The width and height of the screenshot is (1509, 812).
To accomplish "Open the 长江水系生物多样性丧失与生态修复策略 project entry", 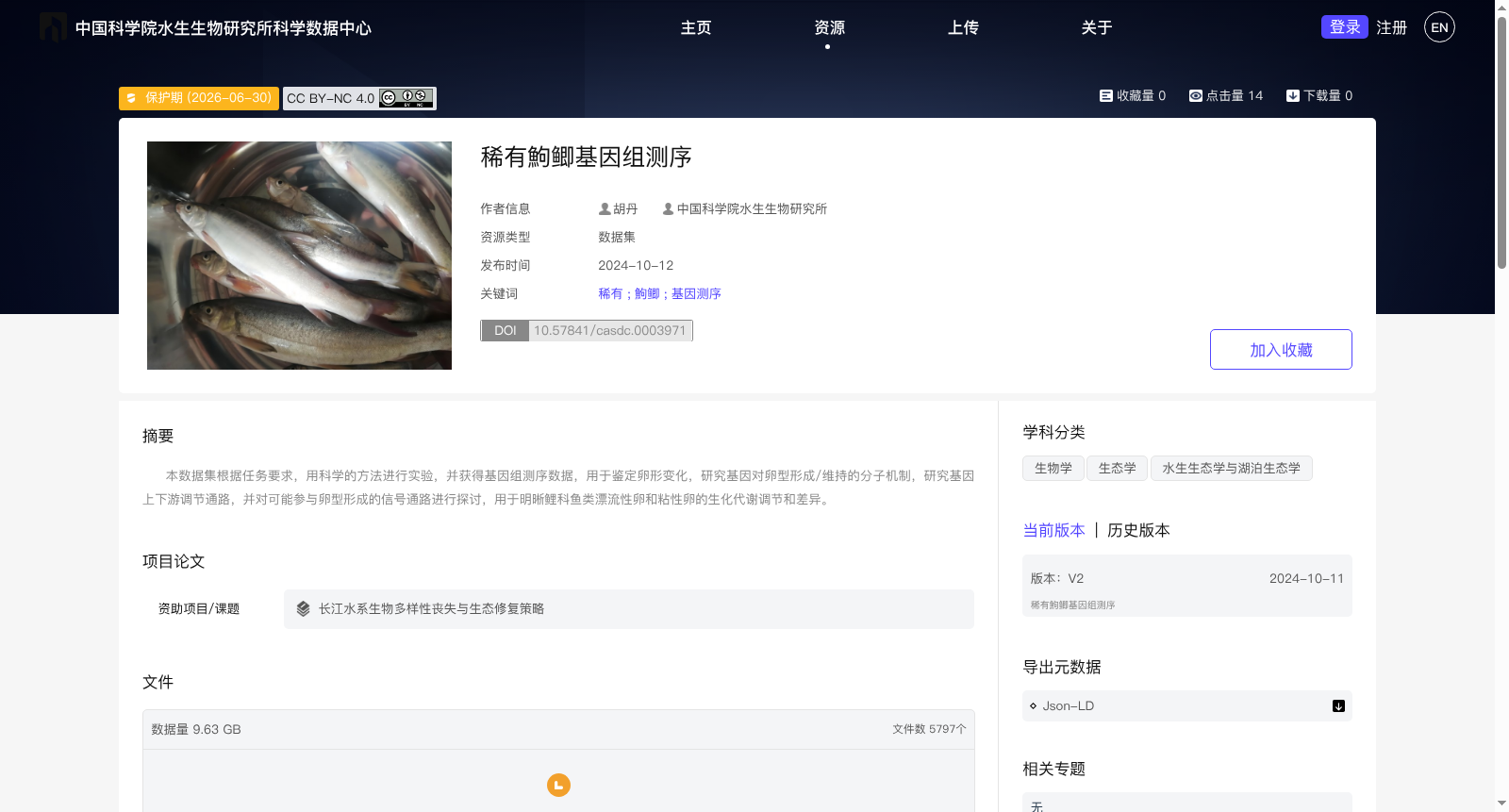I will tap(629, 609).
